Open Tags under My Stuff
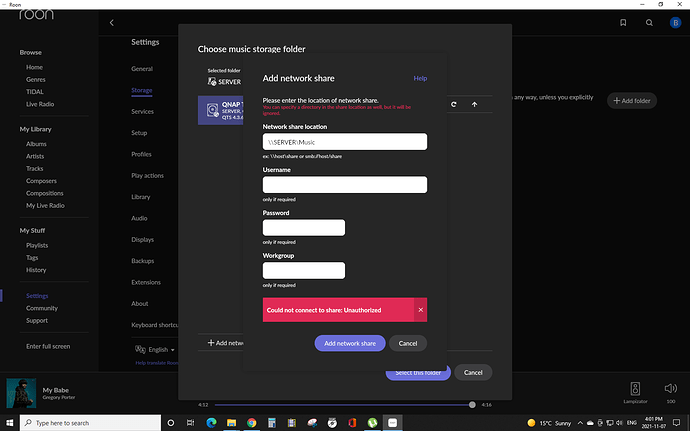The height and width of the screenshot is (431, 690). coord(32,258)
